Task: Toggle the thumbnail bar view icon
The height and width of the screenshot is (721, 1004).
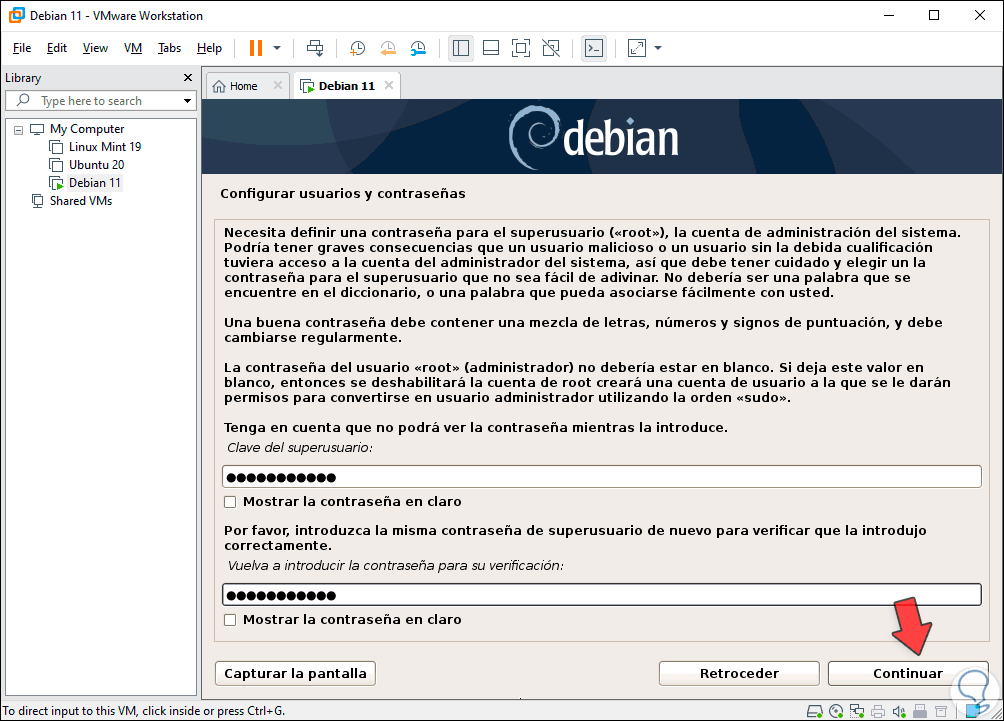Action: coord(491,48)
